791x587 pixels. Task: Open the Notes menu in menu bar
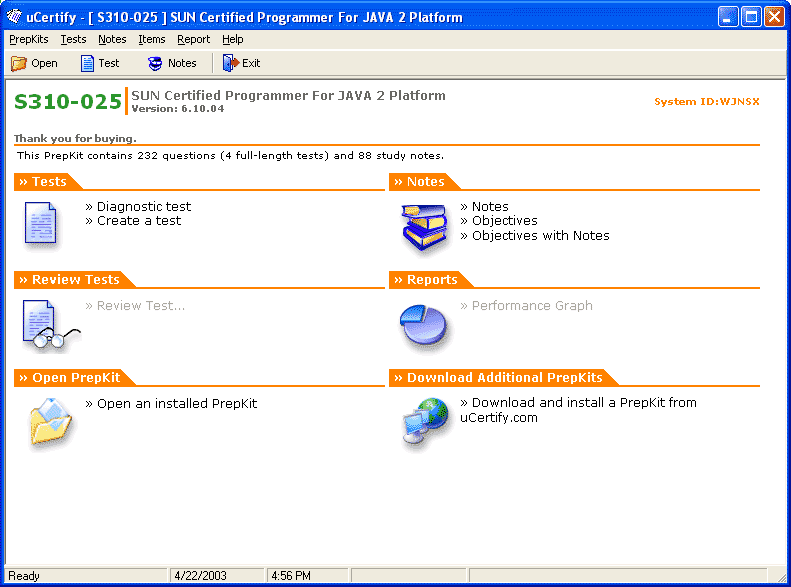(112, 39)
